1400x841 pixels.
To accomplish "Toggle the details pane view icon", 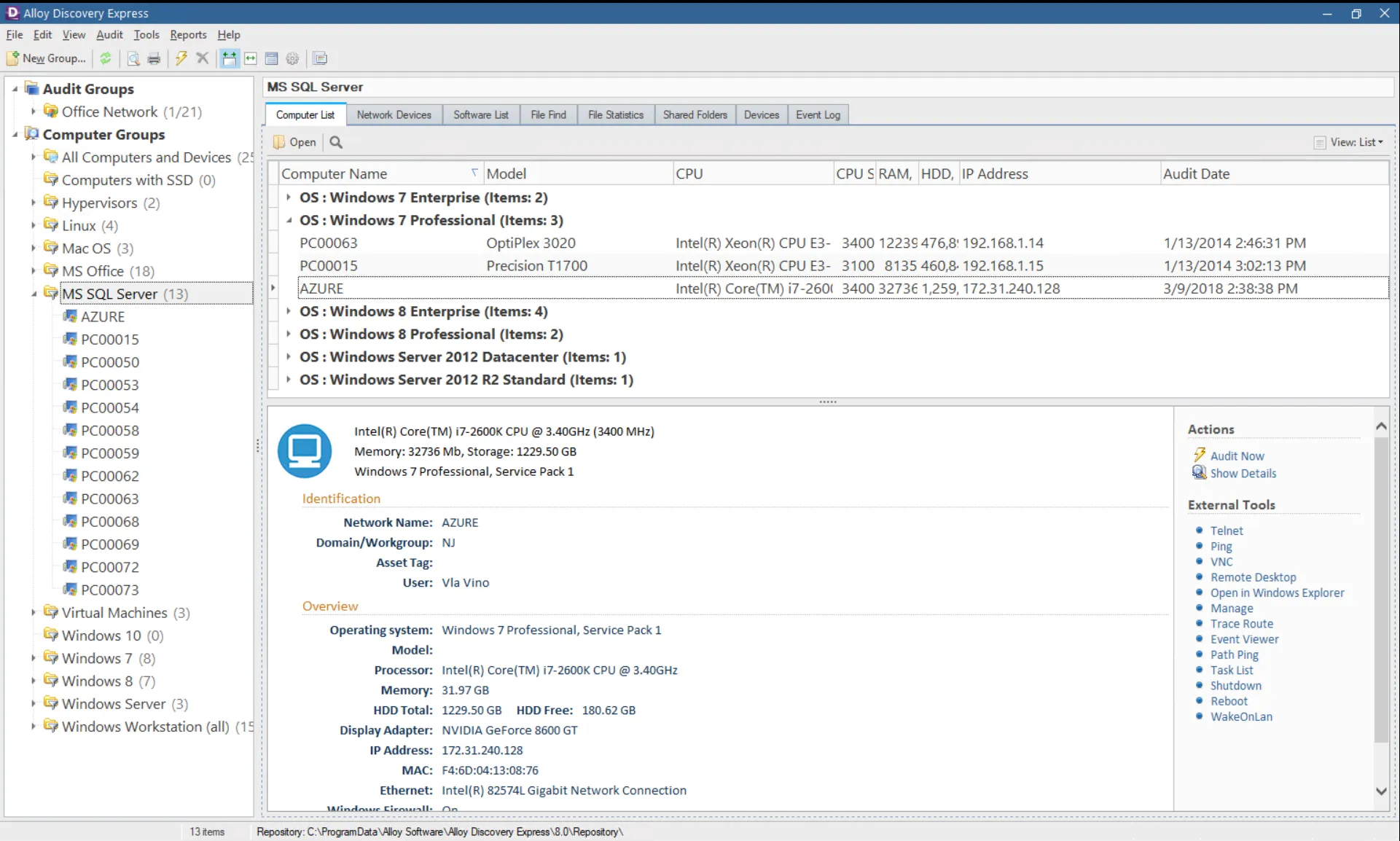I will (271, 58).
